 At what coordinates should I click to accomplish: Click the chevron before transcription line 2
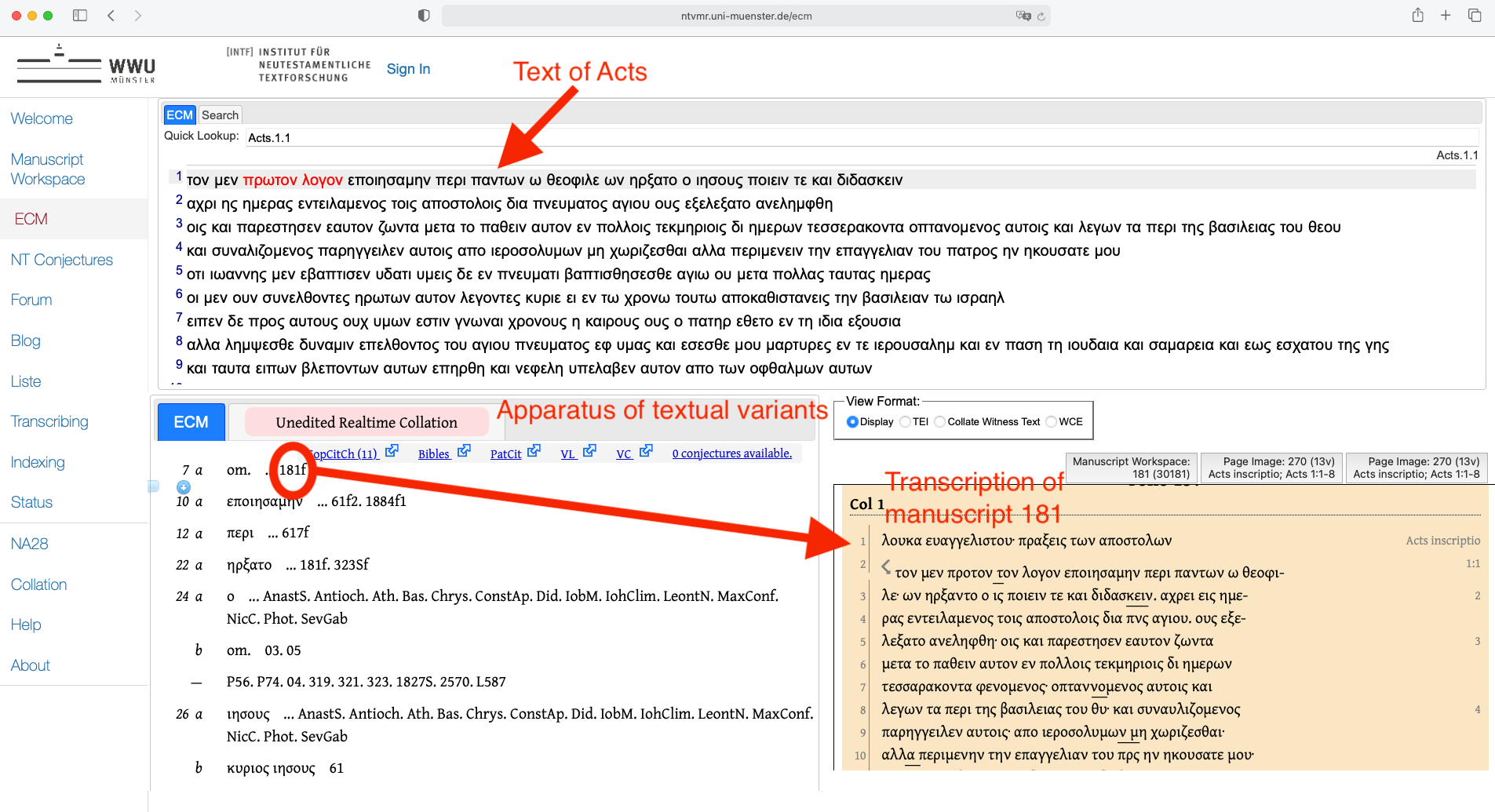[886, 566]
